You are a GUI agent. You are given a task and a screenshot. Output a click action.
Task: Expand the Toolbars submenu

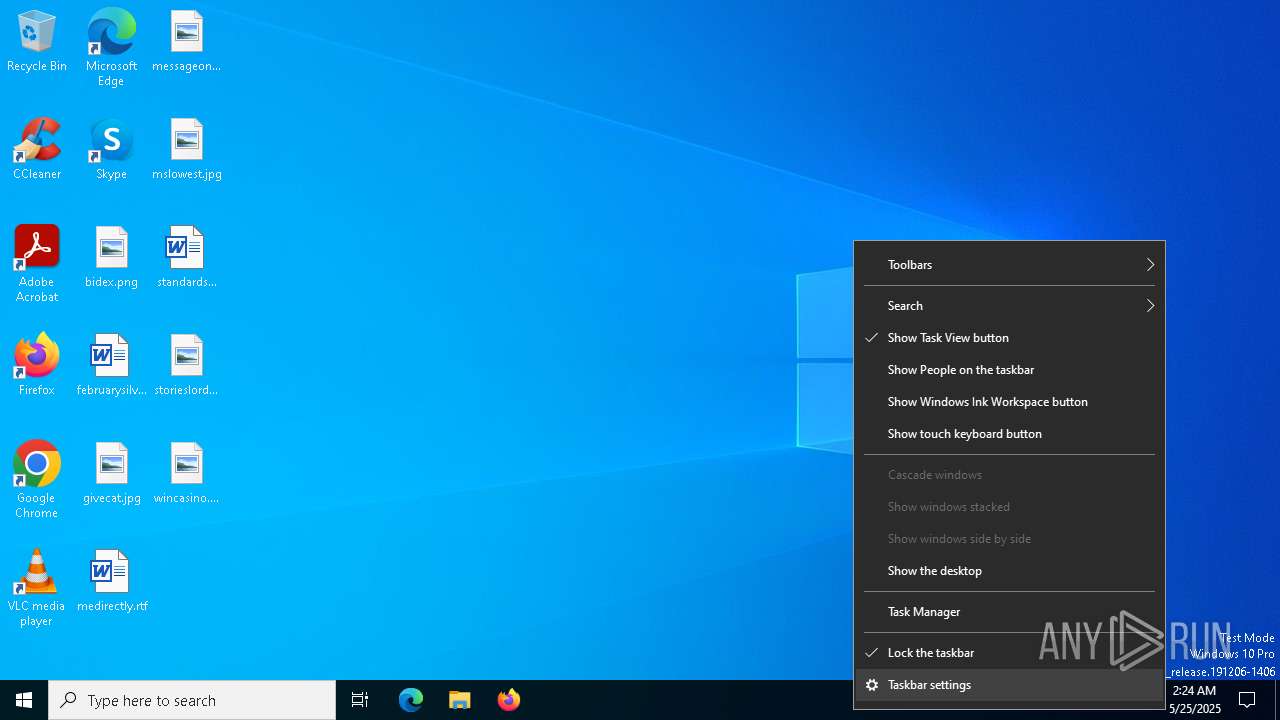[1009, 265]
